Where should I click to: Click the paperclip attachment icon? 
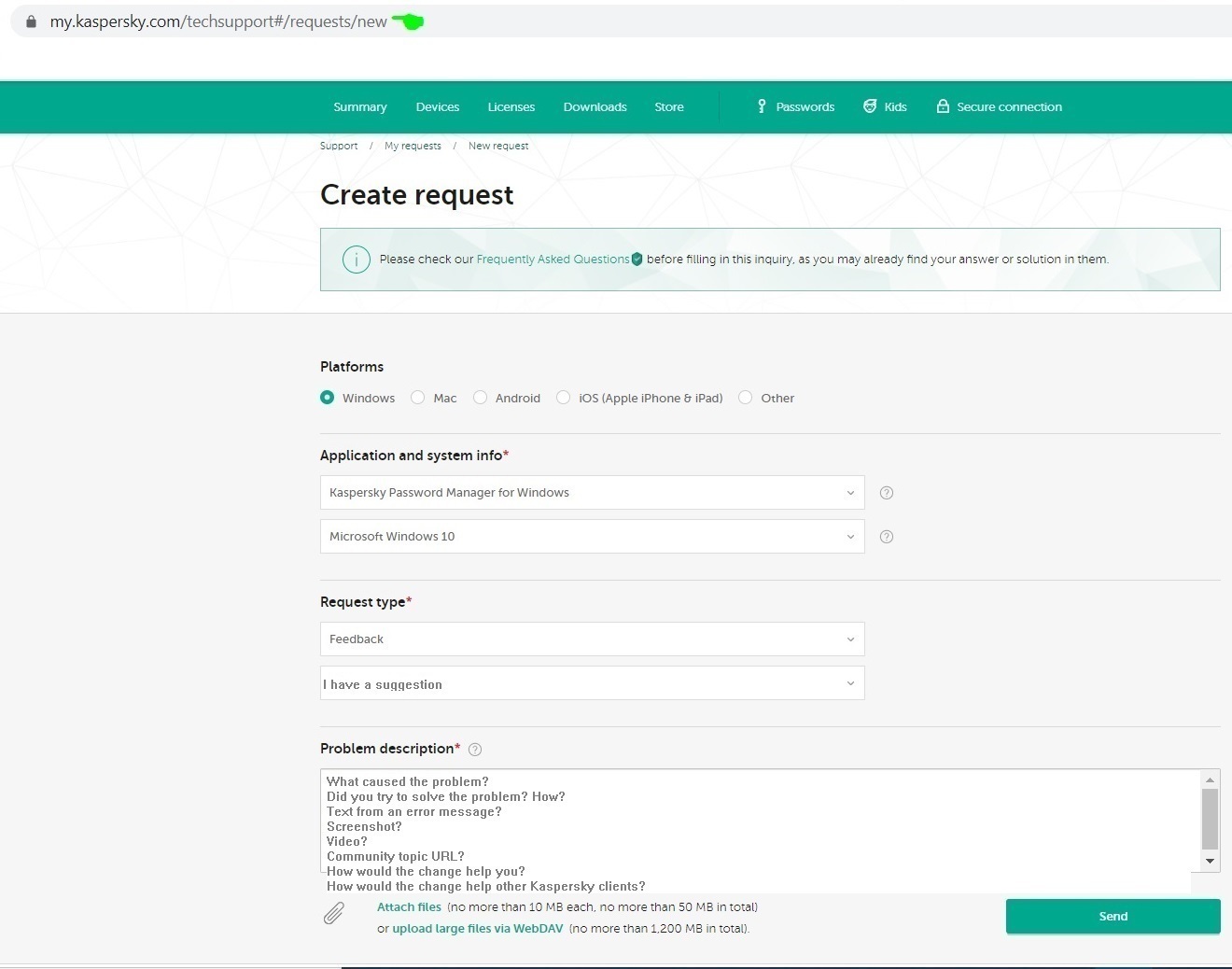click(x=333, y=913)
